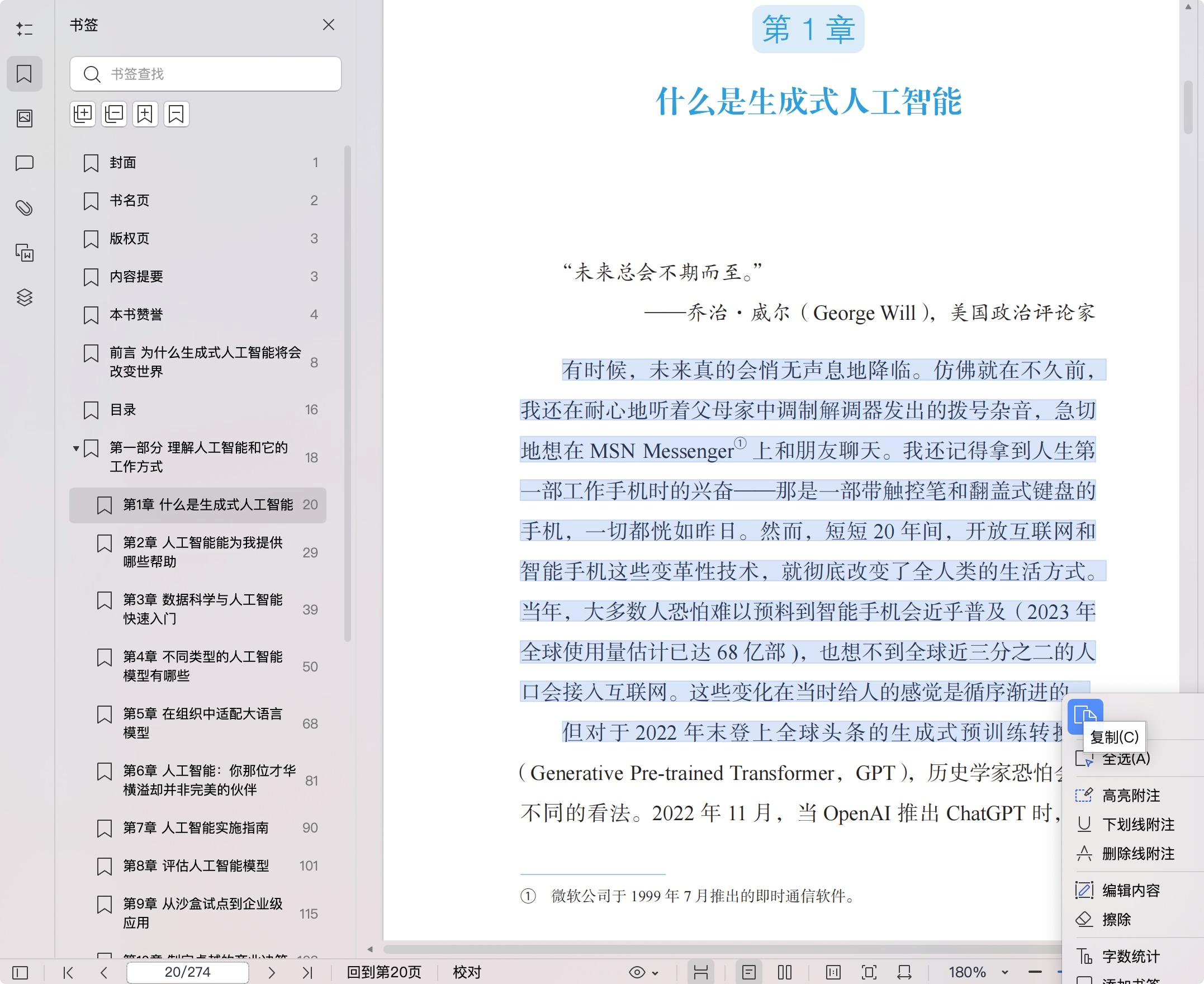The width and height of the screenshot is (1204, 984).
Task: Click the 校对 button
Action: [x=467, y=973]
